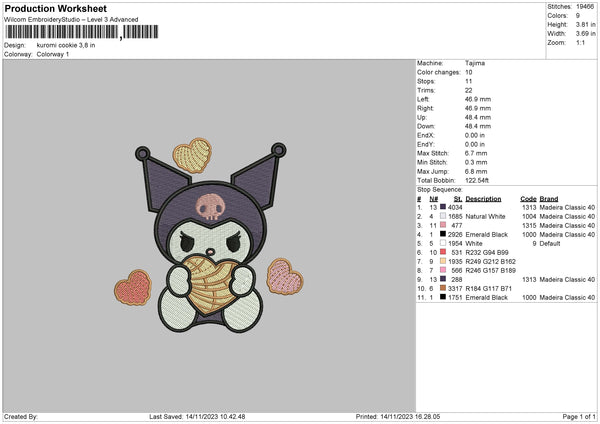Viewport: 600px width, 424px height.
Task: Select the 'EndY:' 0.00 in entry
Action: [451, 144]
